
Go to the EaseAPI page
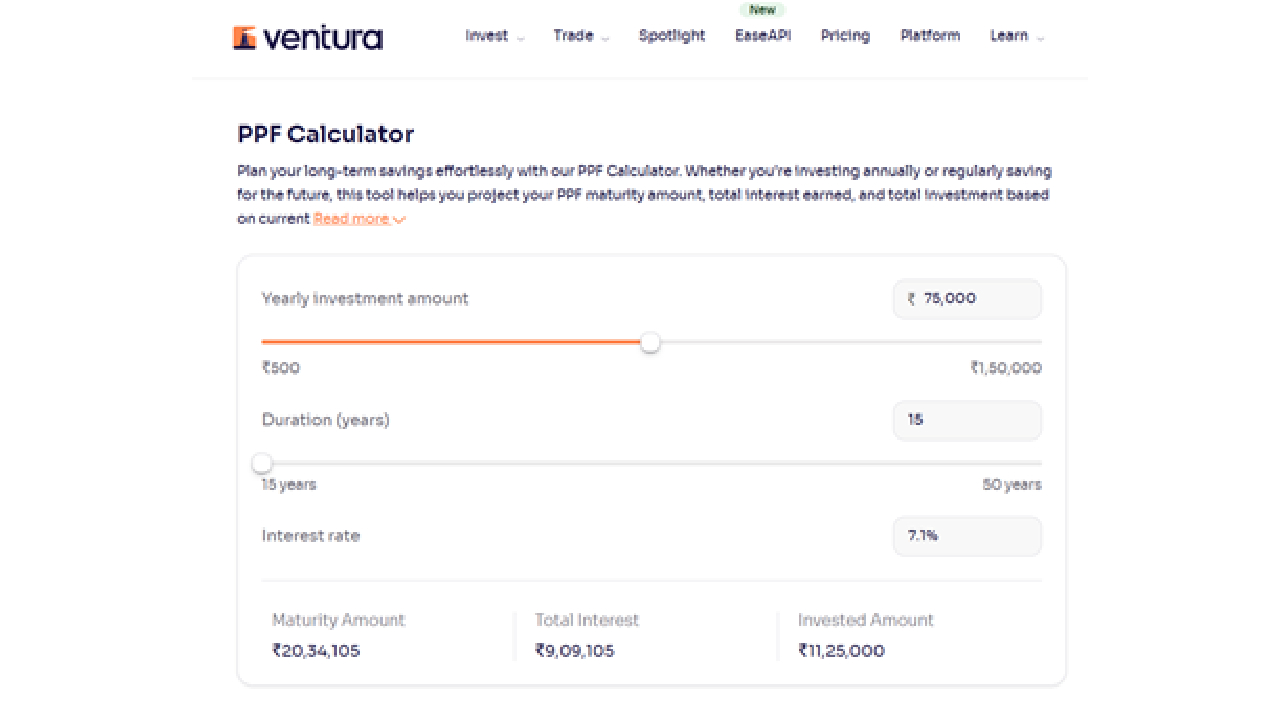(x=762, y=36)
